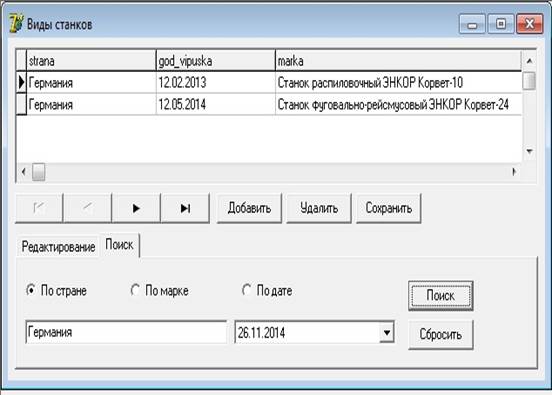The image size is (552, 395).
Task: Go to the previous record navigator button
Action: pyautogui.click(x=88, y=208)
